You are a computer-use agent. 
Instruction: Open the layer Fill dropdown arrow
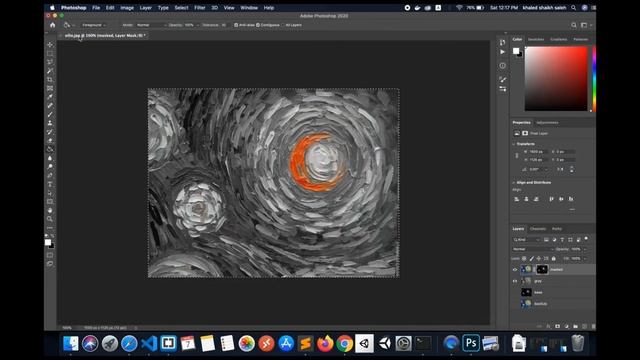(x=584, y=258)
